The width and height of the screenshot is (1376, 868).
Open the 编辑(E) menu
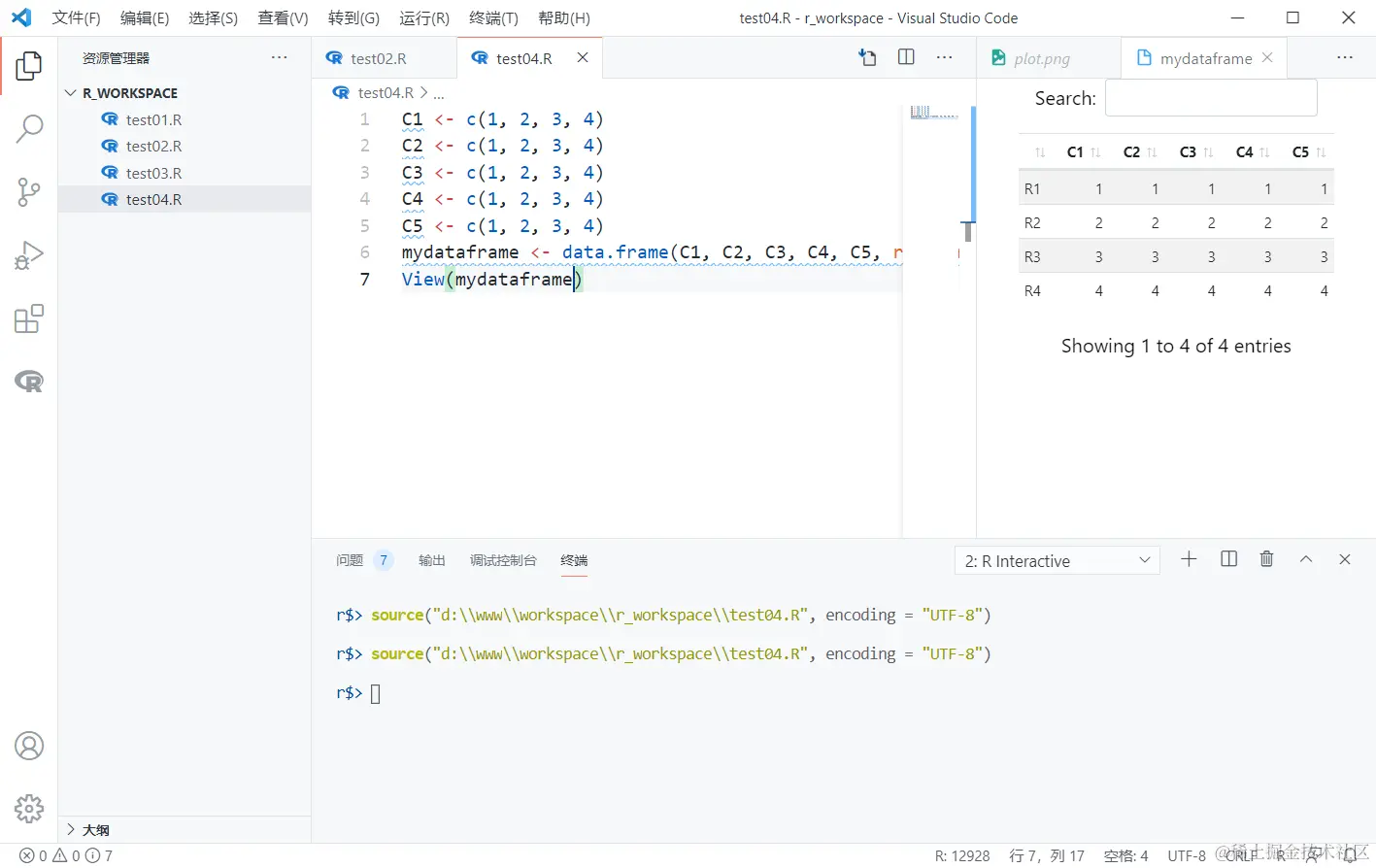pos(145,17)
